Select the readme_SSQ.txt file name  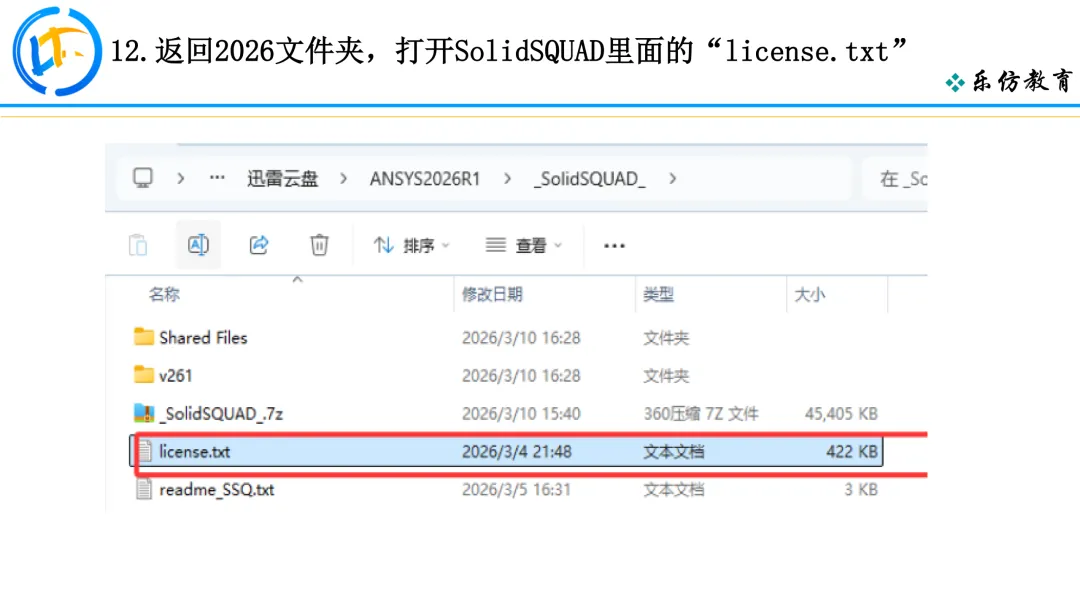pyautogui.click(x=216, y=490)
